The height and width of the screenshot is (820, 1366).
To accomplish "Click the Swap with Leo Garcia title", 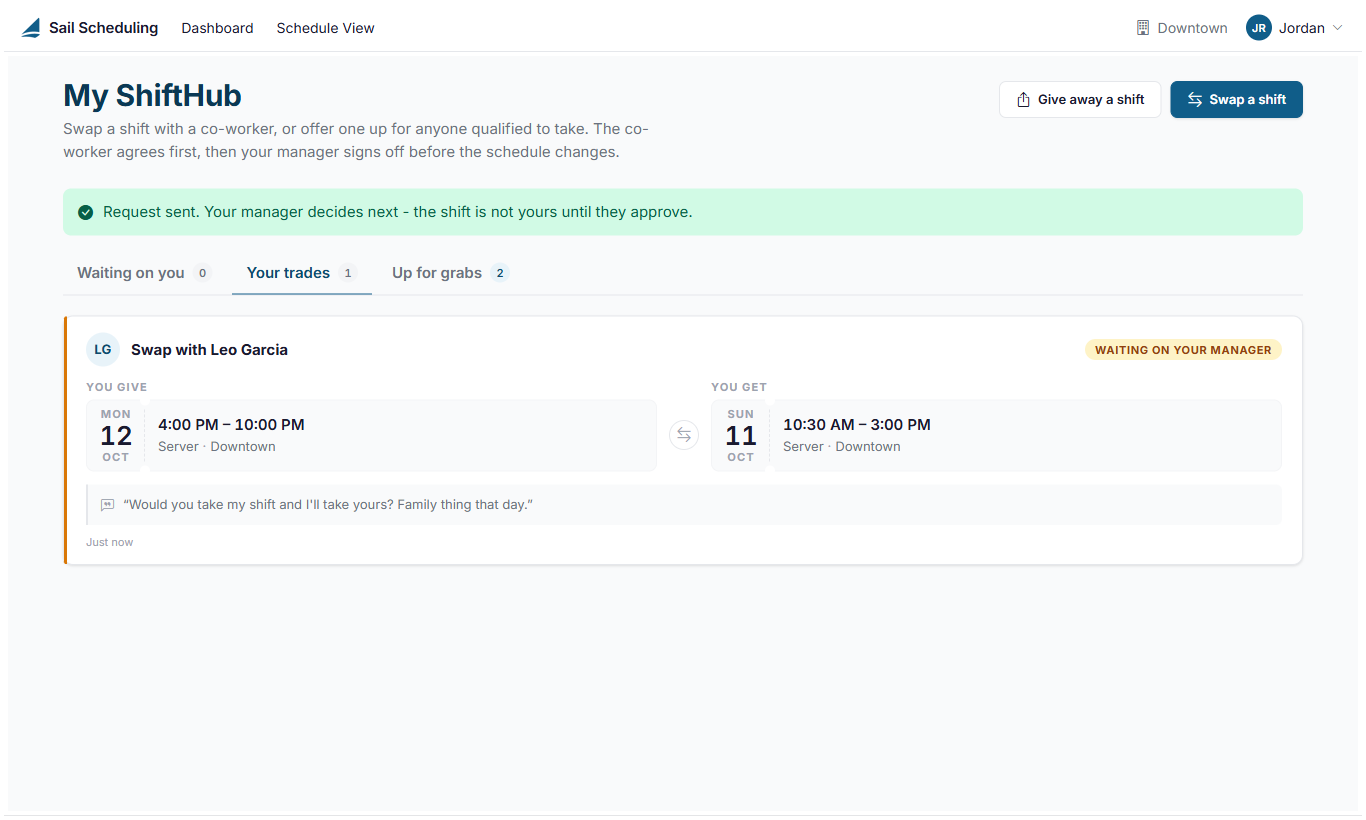I will [x=210, y=350].
